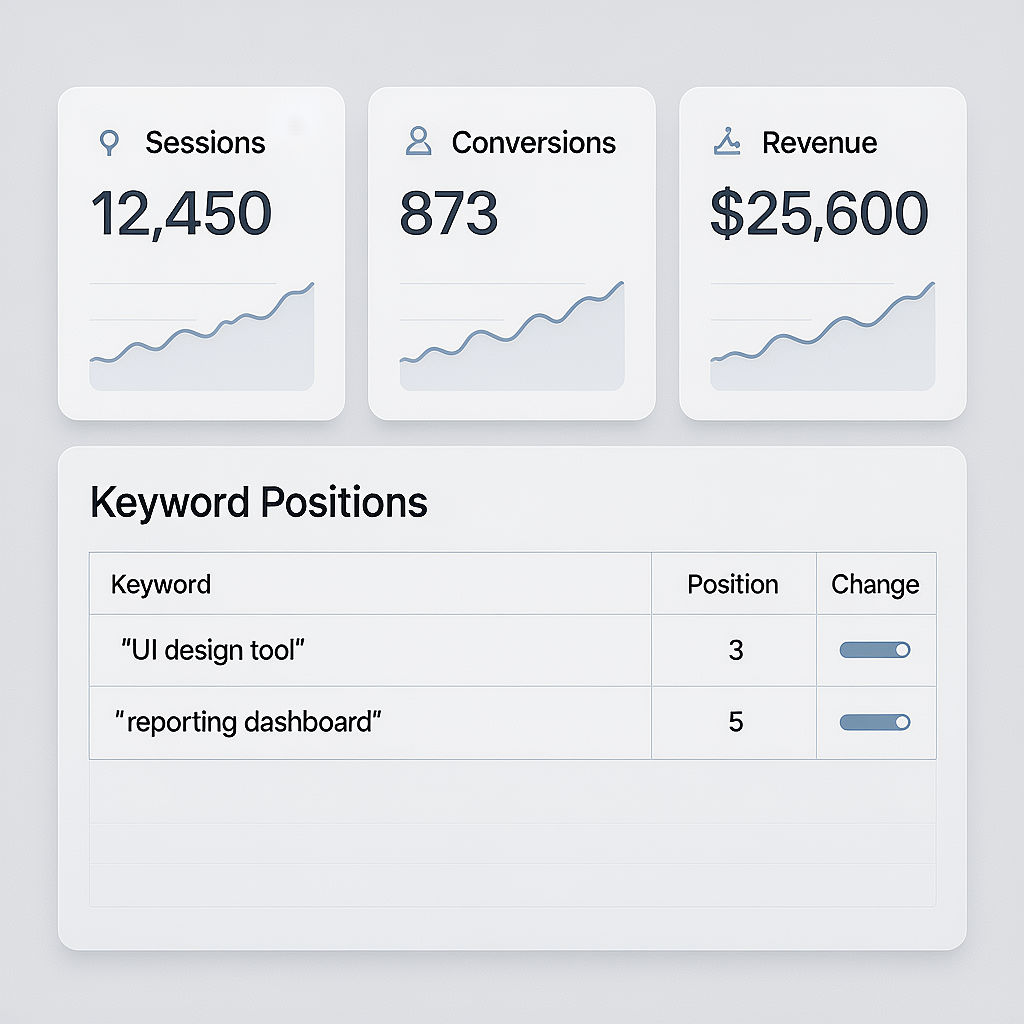Select the Keyword Positions tab heading
Screen dimensions: 1024x1024
coord(259,501)
